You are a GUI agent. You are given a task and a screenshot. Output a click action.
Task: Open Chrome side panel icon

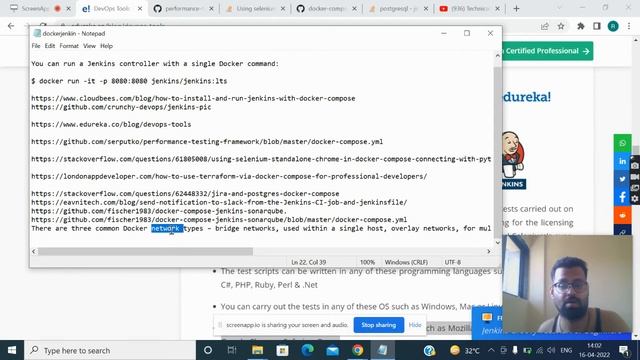pyautogui.click(x=597, y=26)
